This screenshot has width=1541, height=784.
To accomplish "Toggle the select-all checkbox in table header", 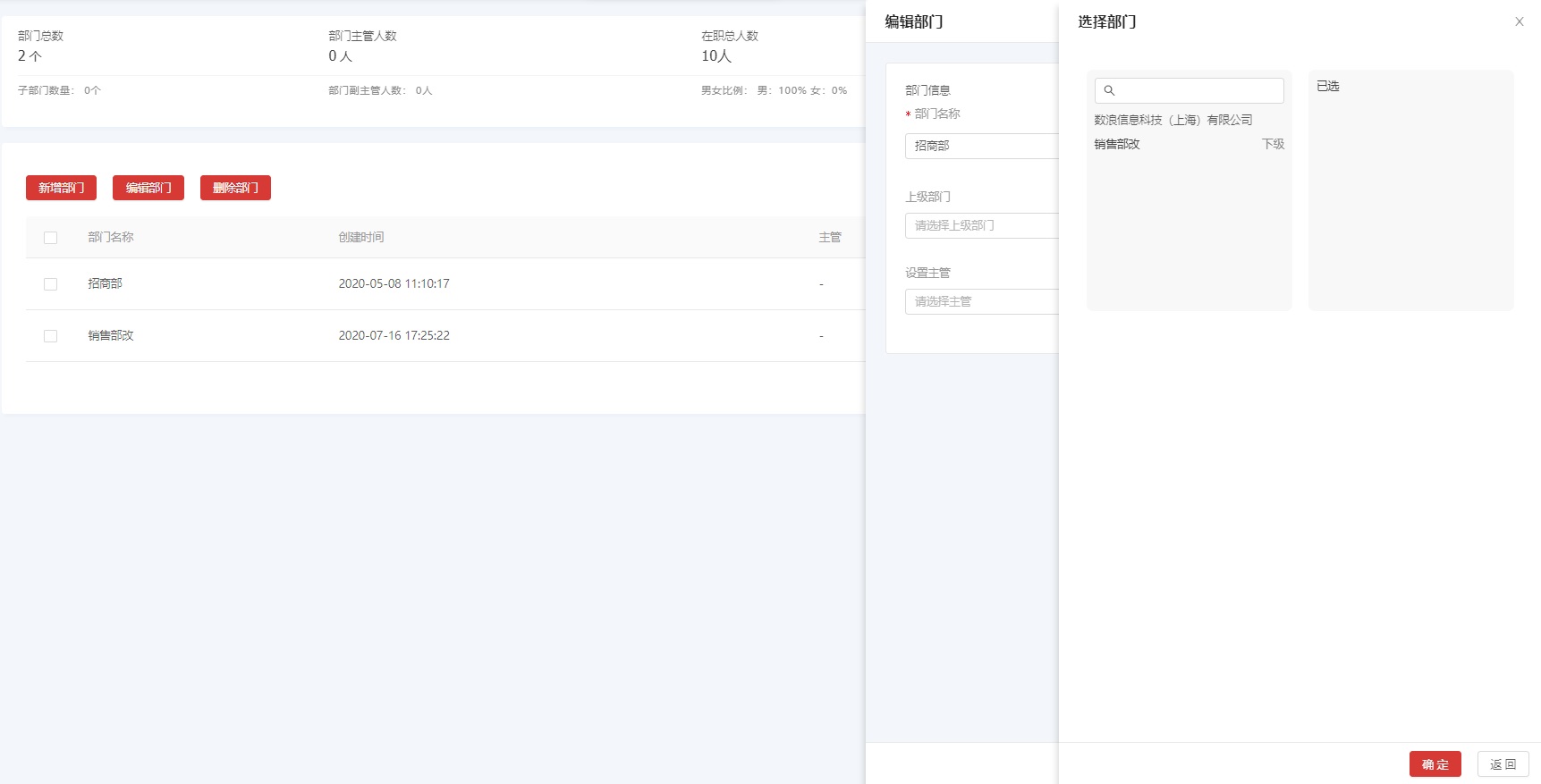I will [50, 238].
